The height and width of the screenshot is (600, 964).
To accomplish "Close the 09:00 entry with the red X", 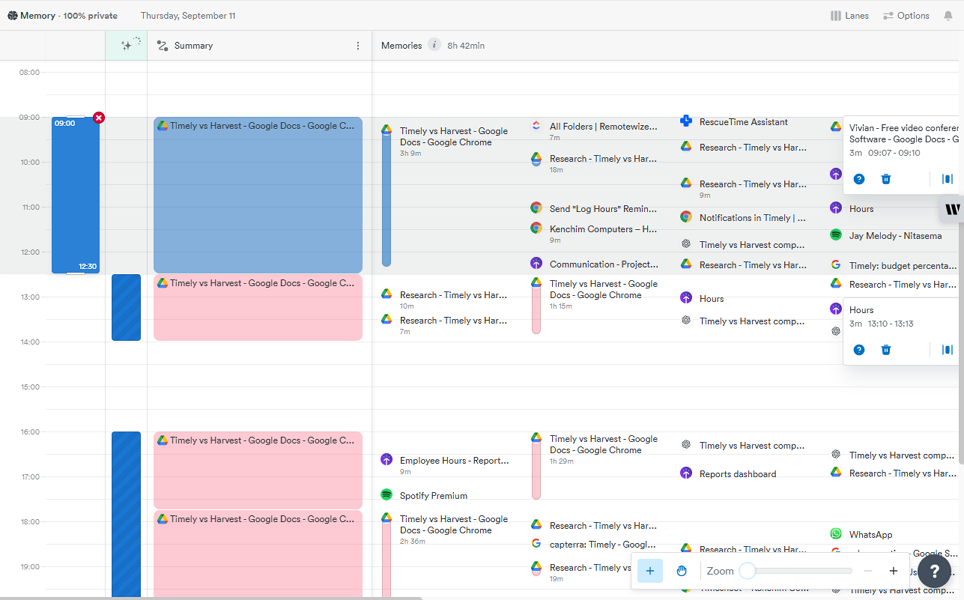I will [98, 117].
